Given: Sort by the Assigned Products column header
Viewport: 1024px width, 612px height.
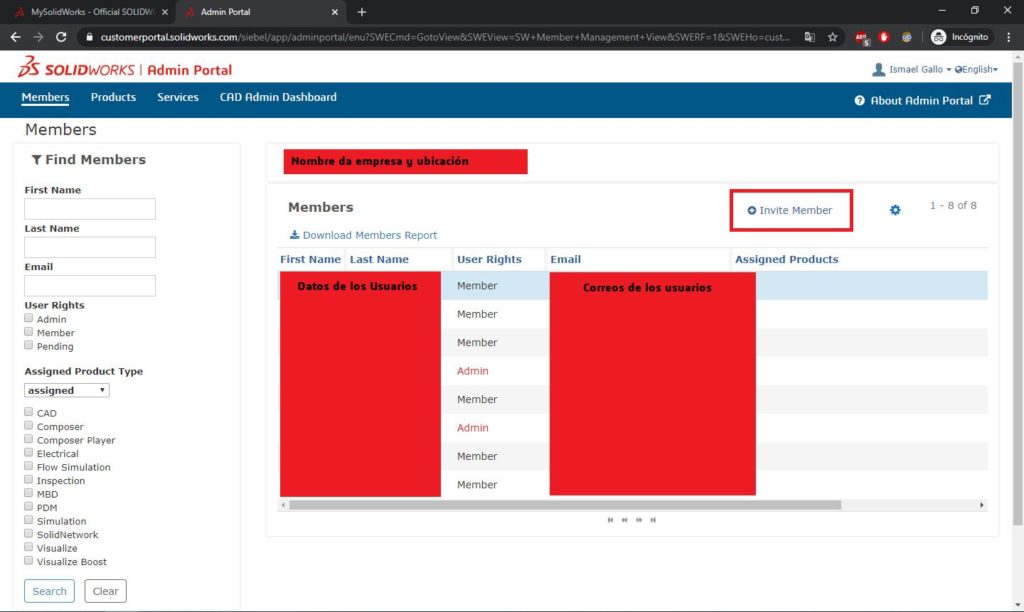Looking at the screenshot, I should [x=786, y=259].
